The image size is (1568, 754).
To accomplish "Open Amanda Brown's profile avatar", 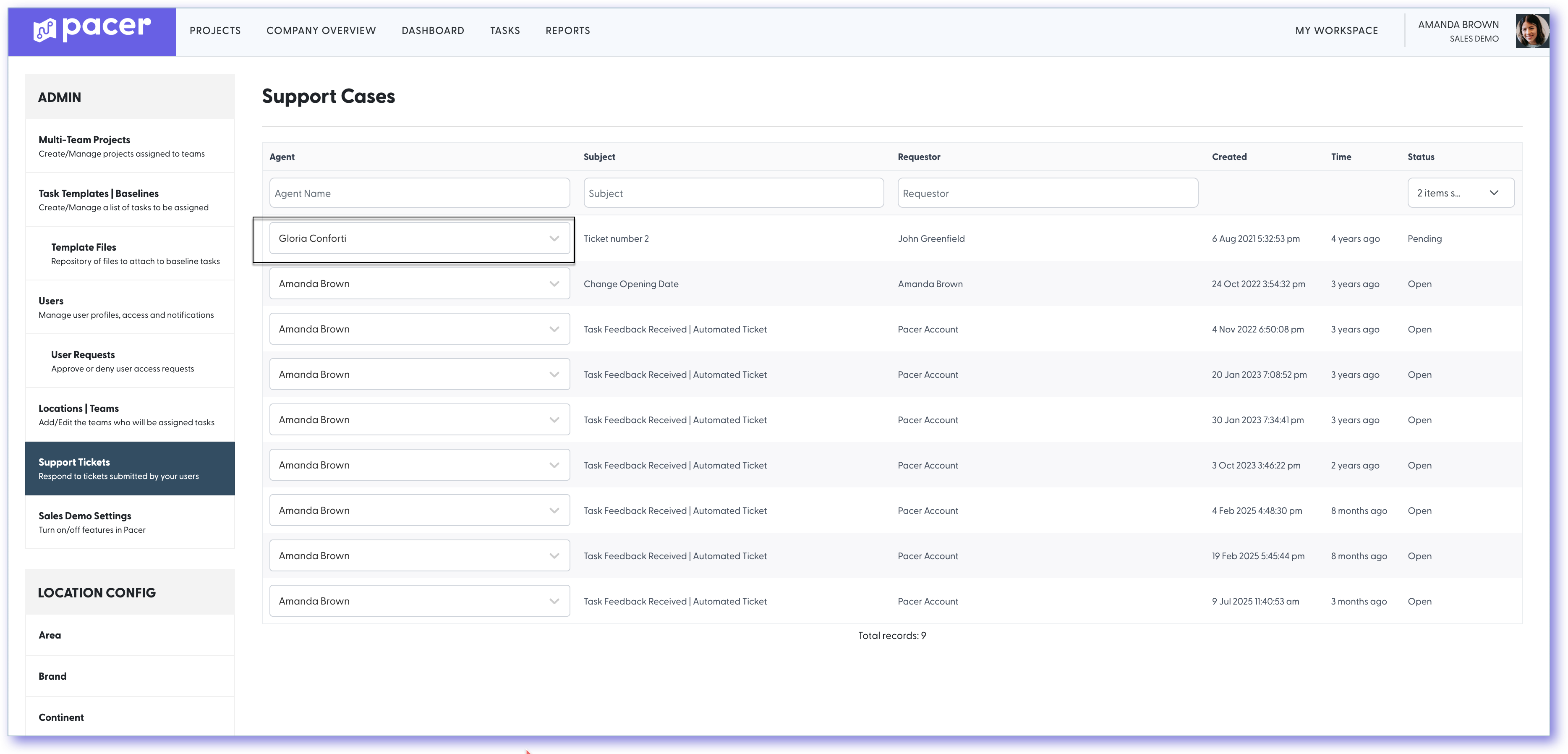I will [1531, 31].
